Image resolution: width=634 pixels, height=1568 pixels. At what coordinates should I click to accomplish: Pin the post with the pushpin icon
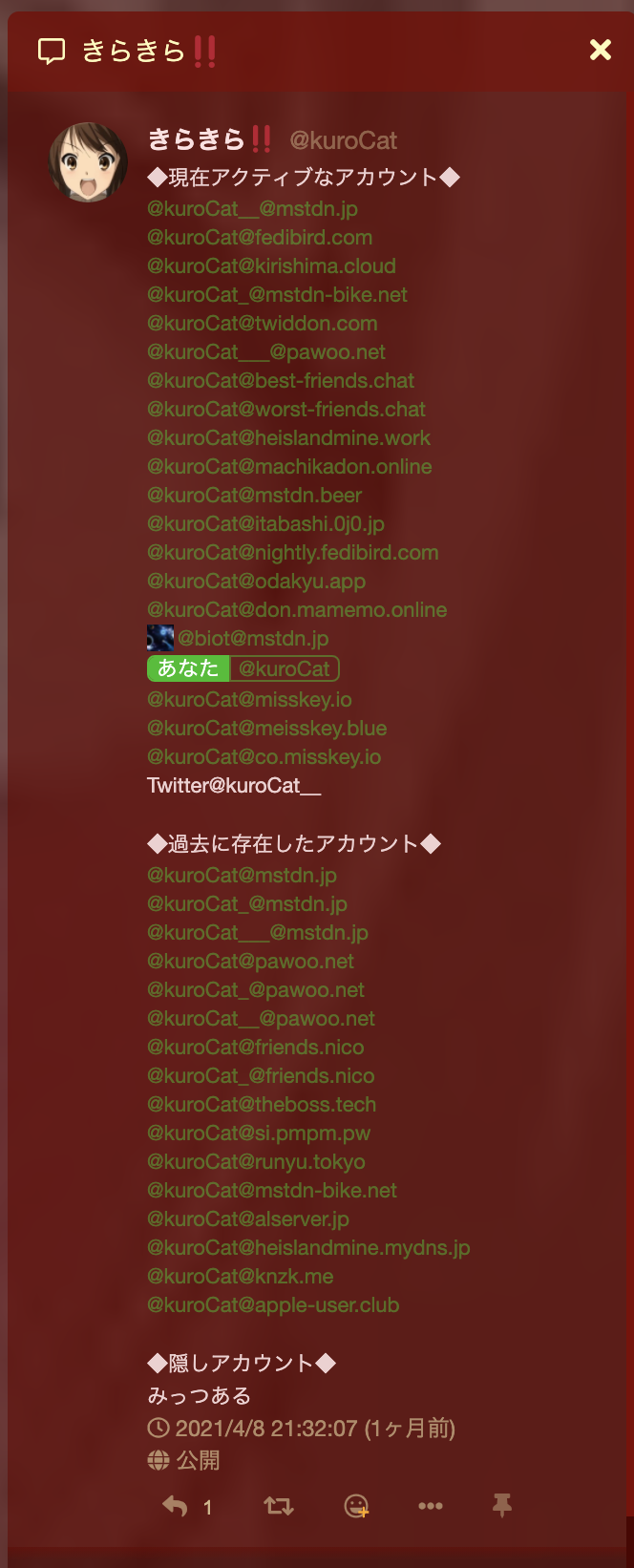(x=502, y=1506)
